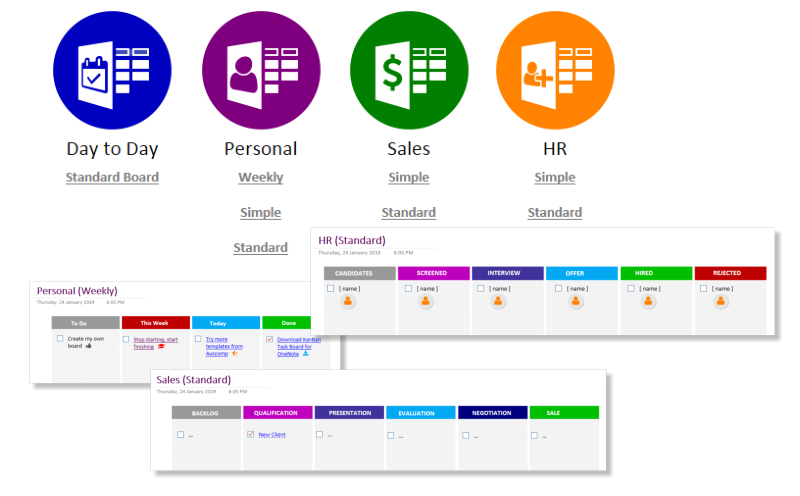Open the Simple link under Sales
800x496 pixels.
point(409,177)
